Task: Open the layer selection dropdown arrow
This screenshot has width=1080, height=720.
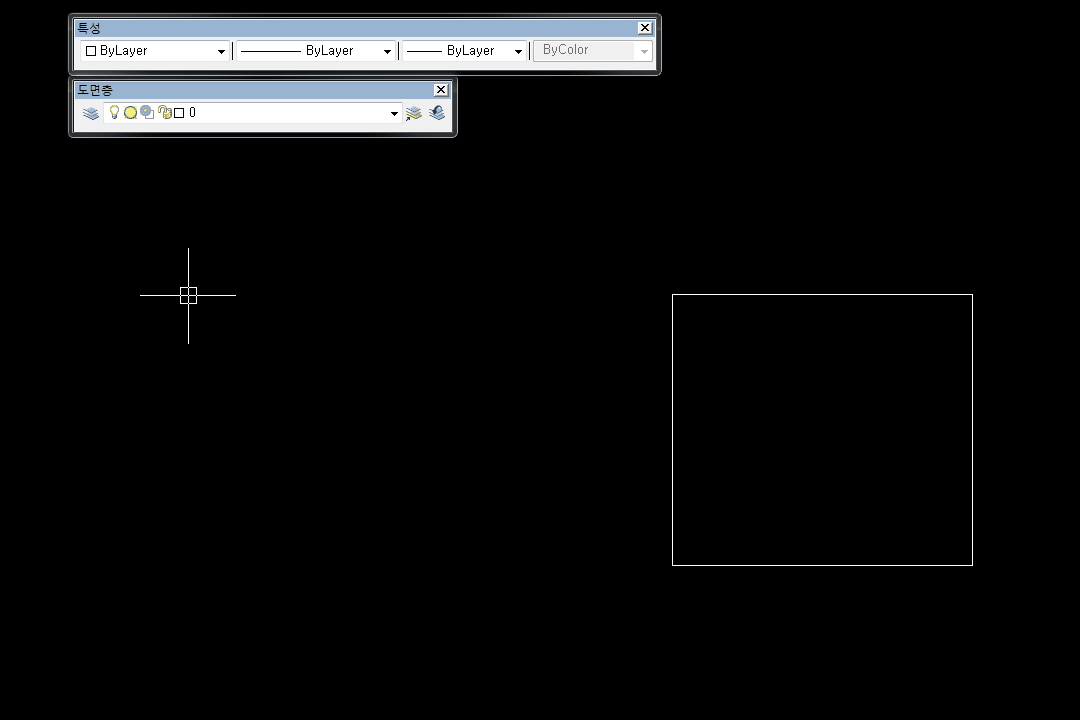Action: [394, 114]
